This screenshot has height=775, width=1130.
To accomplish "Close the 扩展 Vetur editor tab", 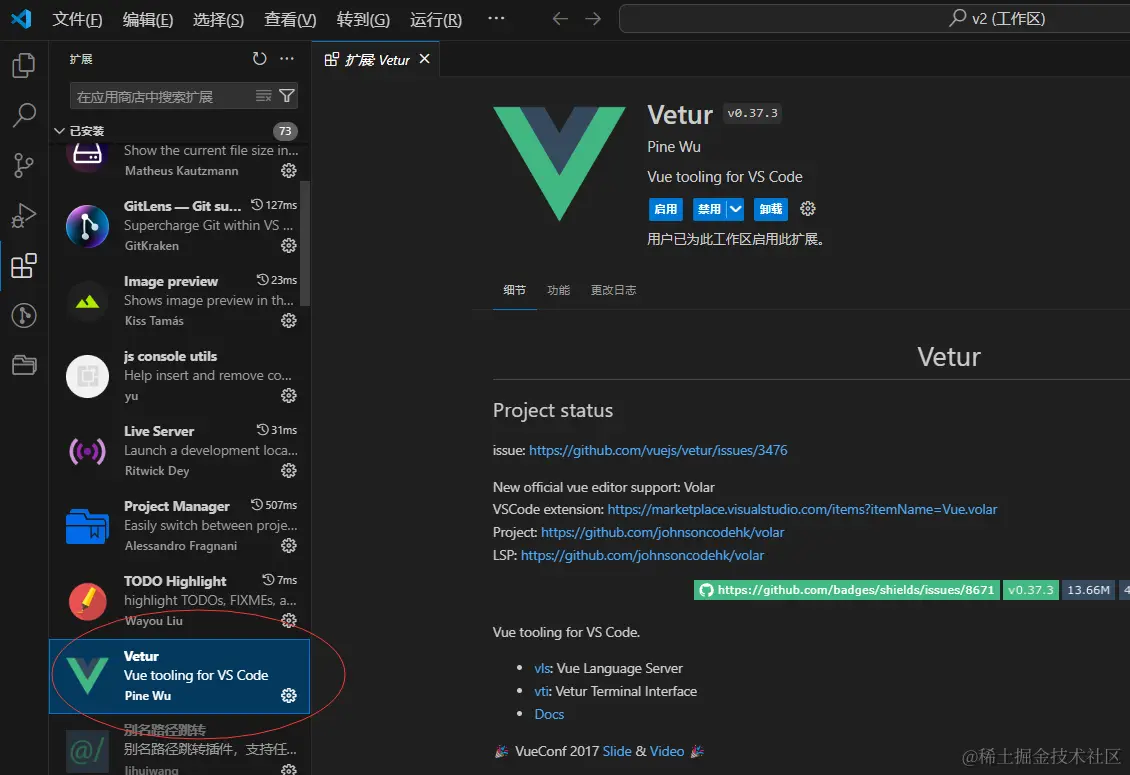I will (x=424, y=58).
